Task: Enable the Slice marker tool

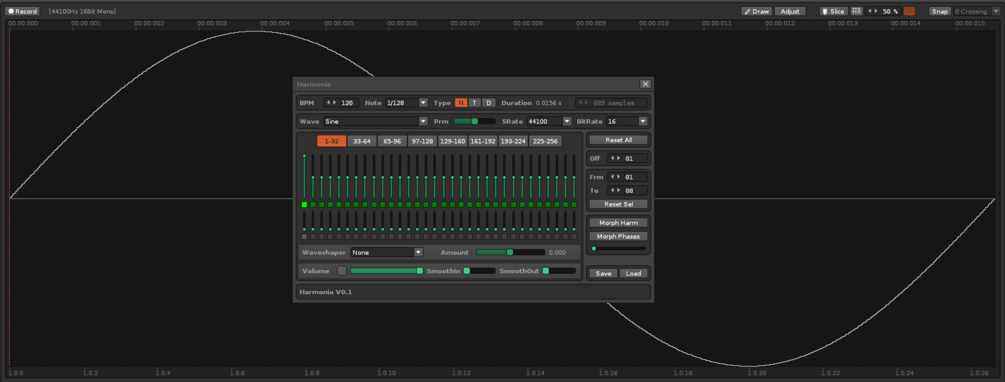Action: (834, 12)
